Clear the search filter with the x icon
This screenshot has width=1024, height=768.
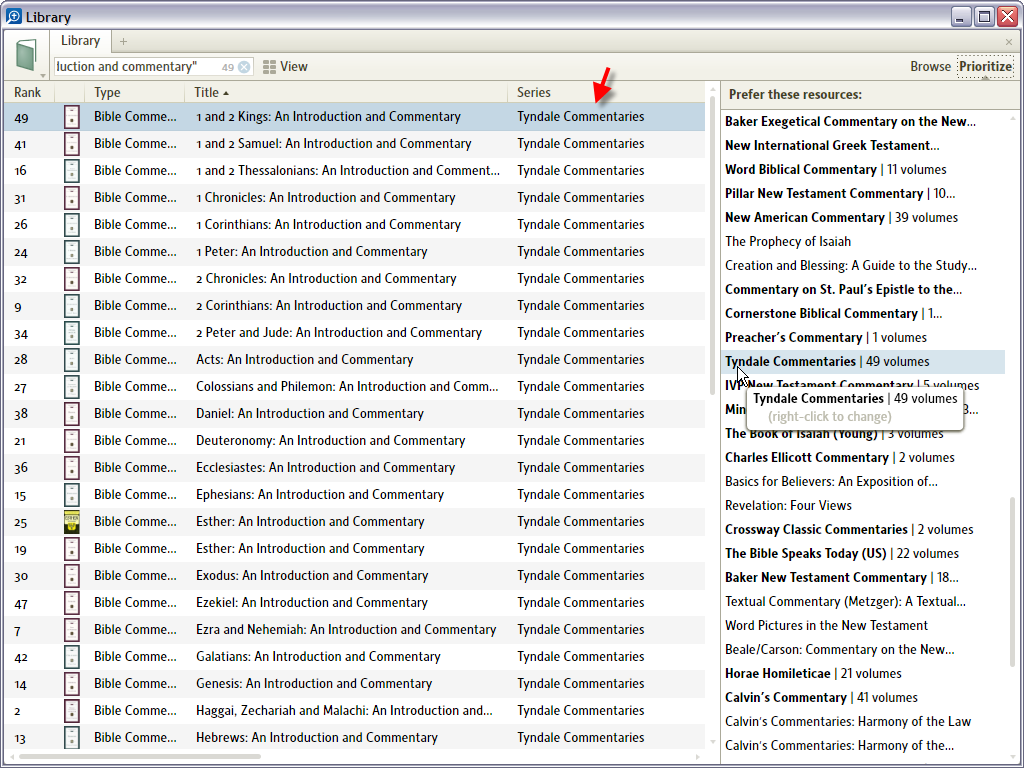click(244, 67)
